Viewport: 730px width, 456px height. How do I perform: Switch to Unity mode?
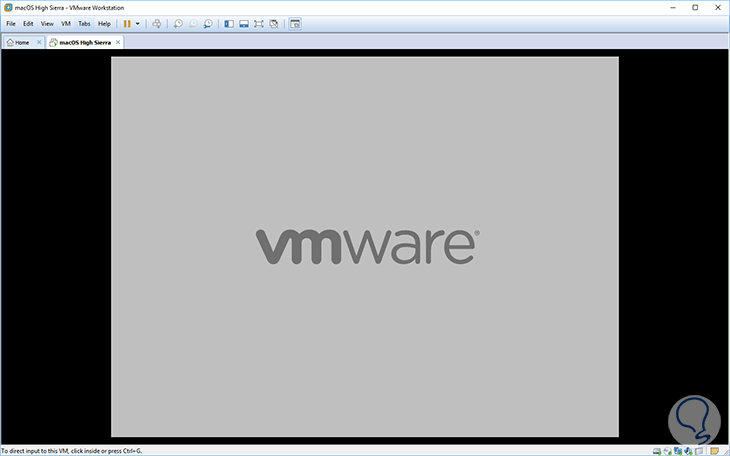274,24
